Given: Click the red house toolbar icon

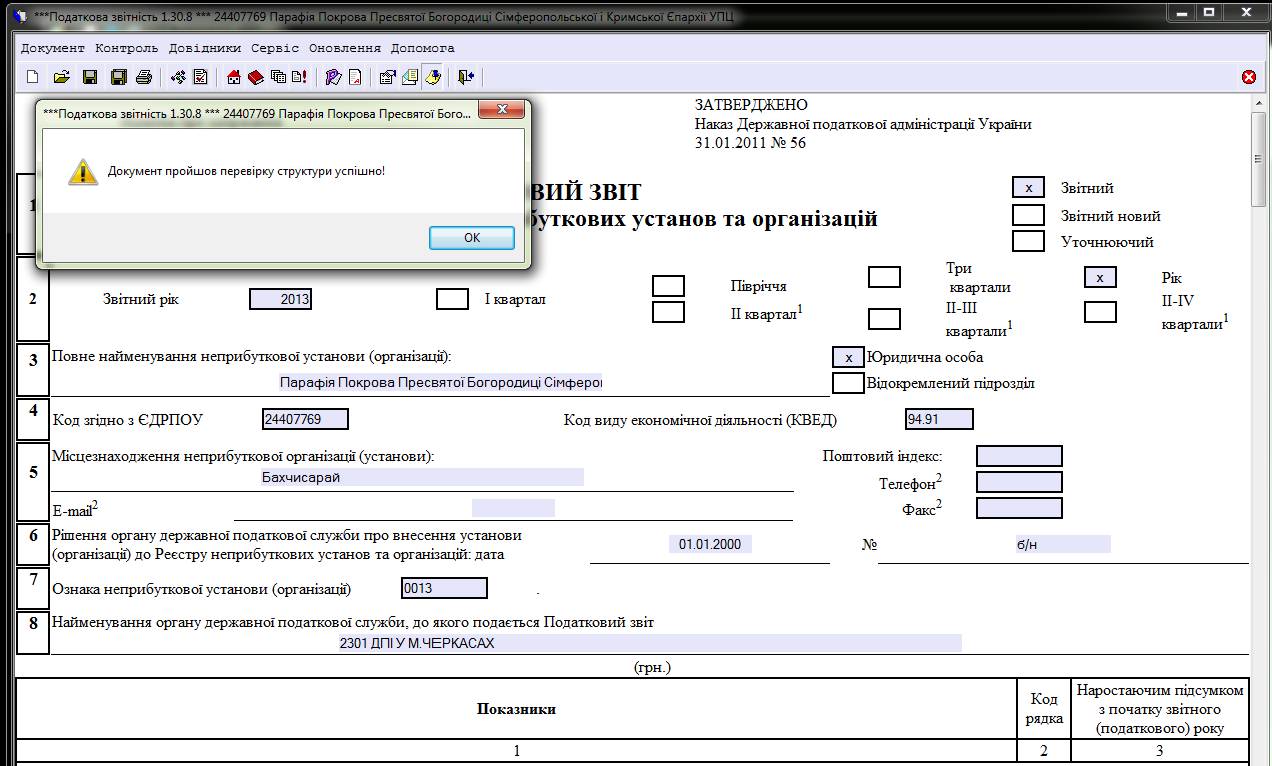Looking at the screenshot, I should coord(235,77).
